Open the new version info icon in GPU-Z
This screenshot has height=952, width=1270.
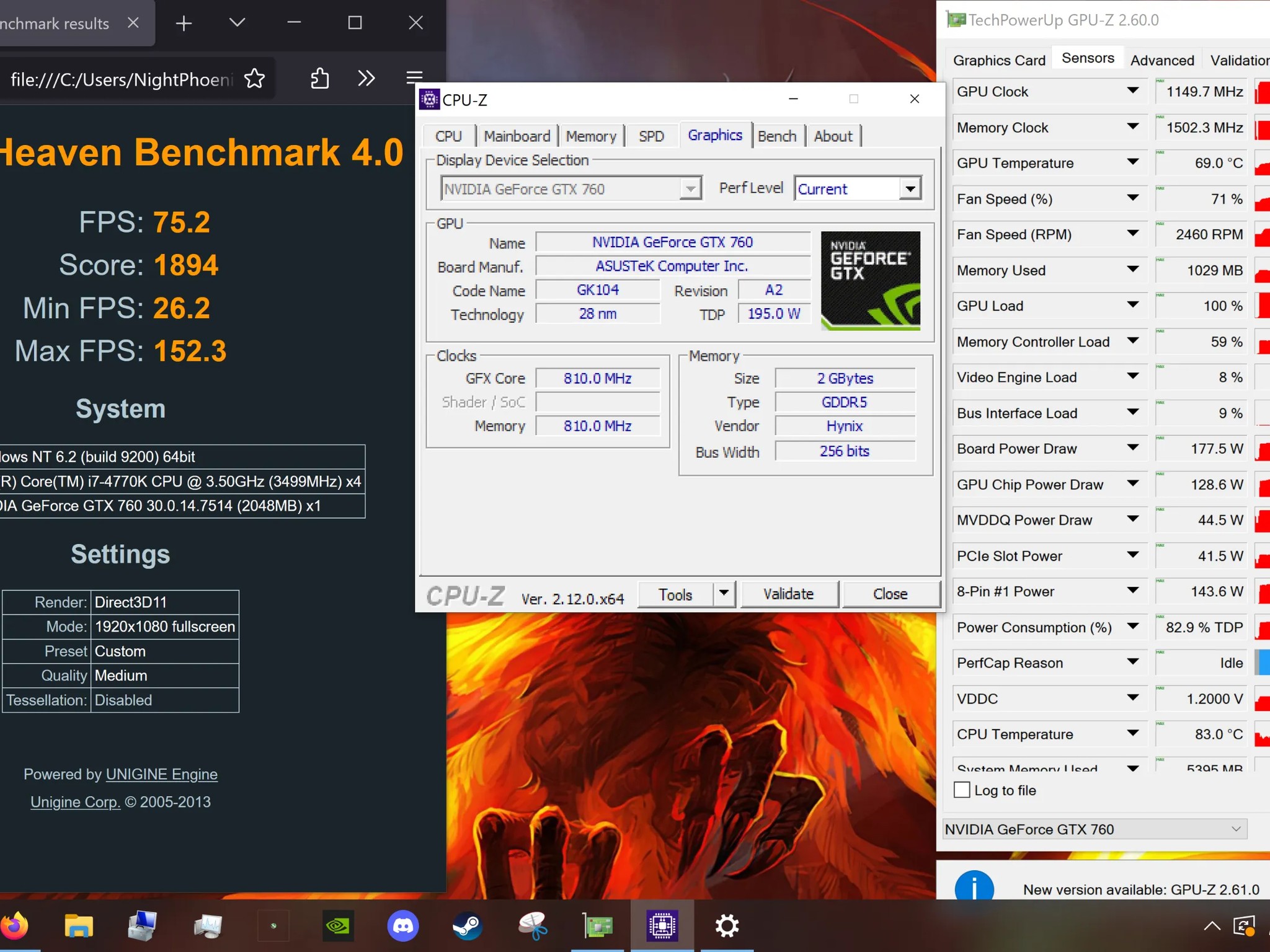pos(974,886)
